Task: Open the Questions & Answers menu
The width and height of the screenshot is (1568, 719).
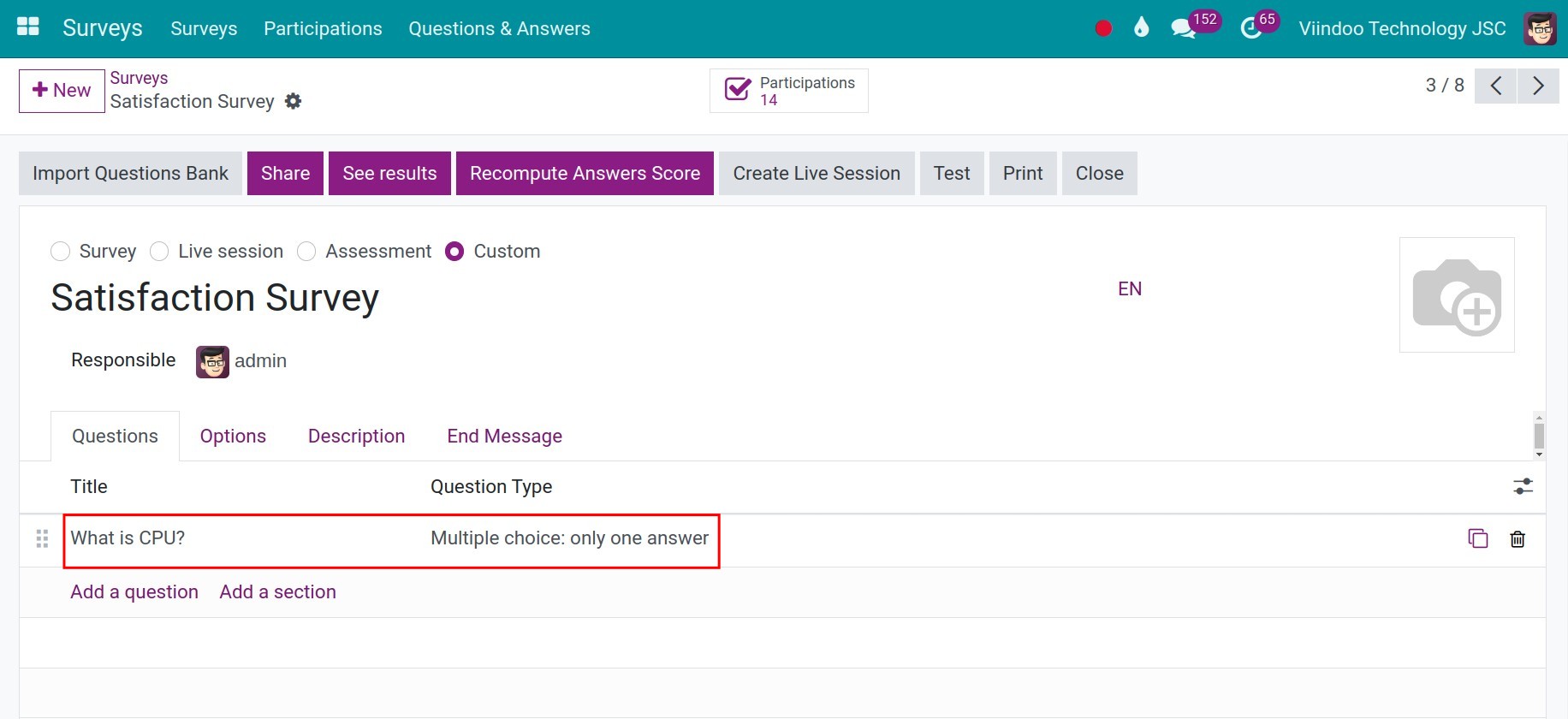Action: (500, 28)
